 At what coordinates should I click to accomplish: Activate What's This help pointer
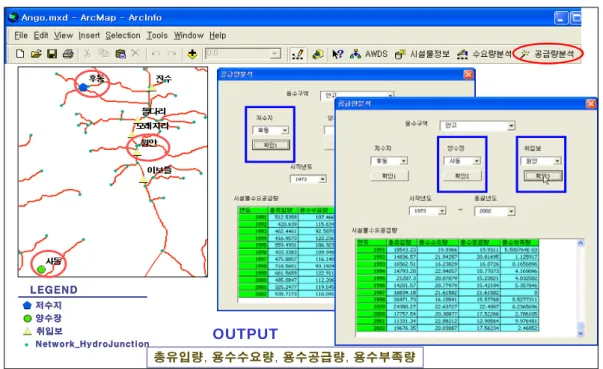pyautogui.click(x=338, y=54)
